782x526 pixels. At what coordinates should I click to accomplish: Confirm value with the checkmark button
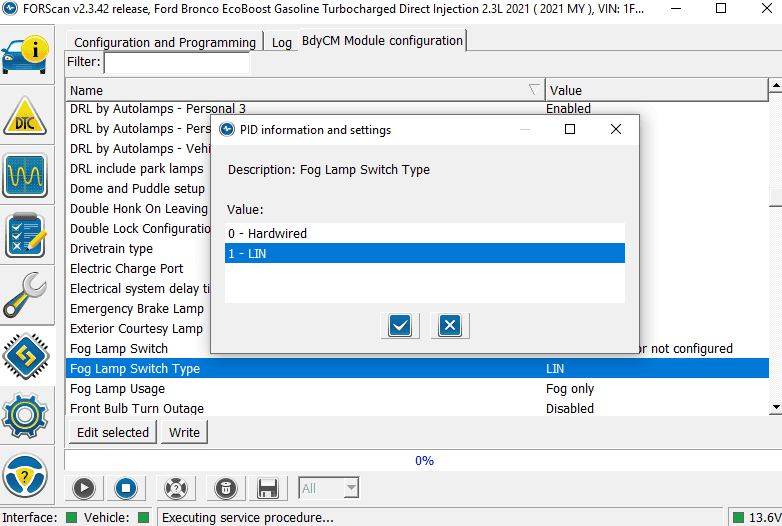[400, 326]
